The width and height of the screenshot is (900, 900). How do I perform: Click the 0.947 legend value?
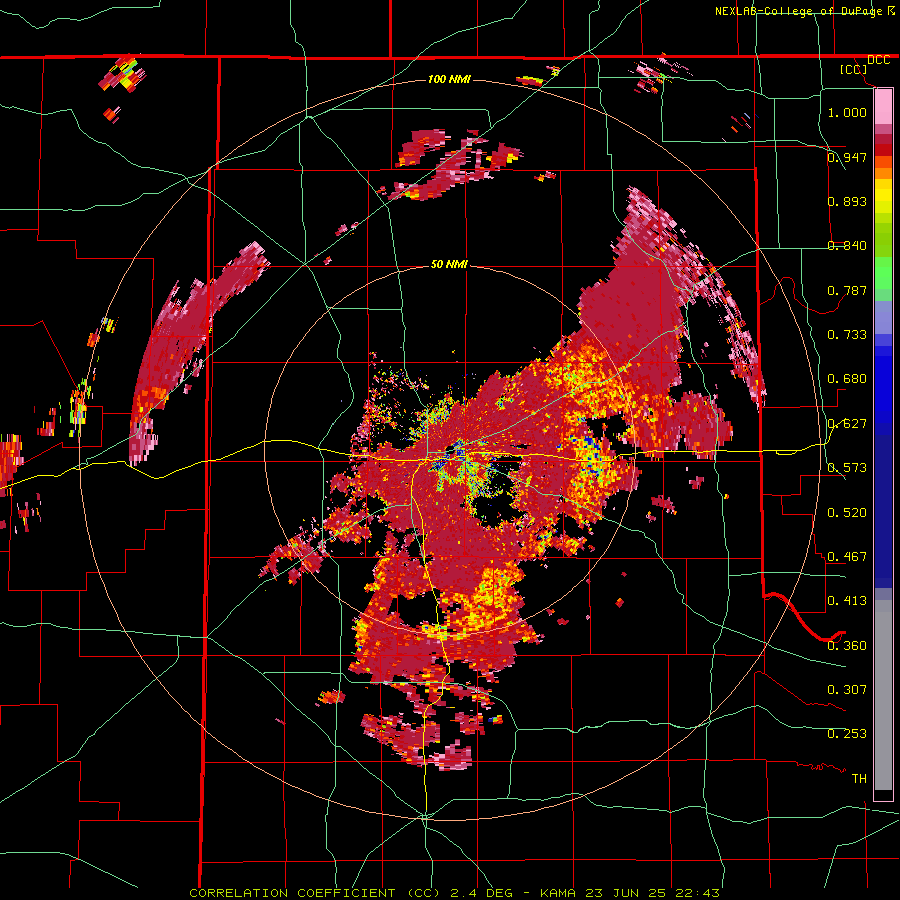pyautogui.click(x=847, y=157)
